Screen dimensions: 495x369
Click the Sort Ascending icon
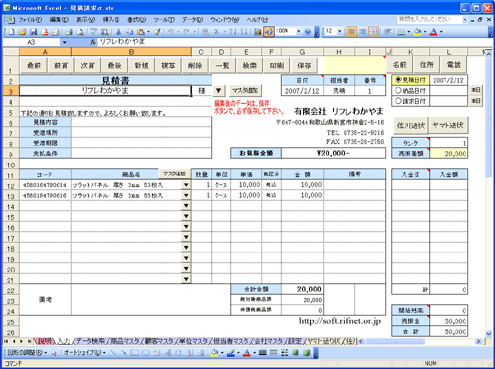232,32
